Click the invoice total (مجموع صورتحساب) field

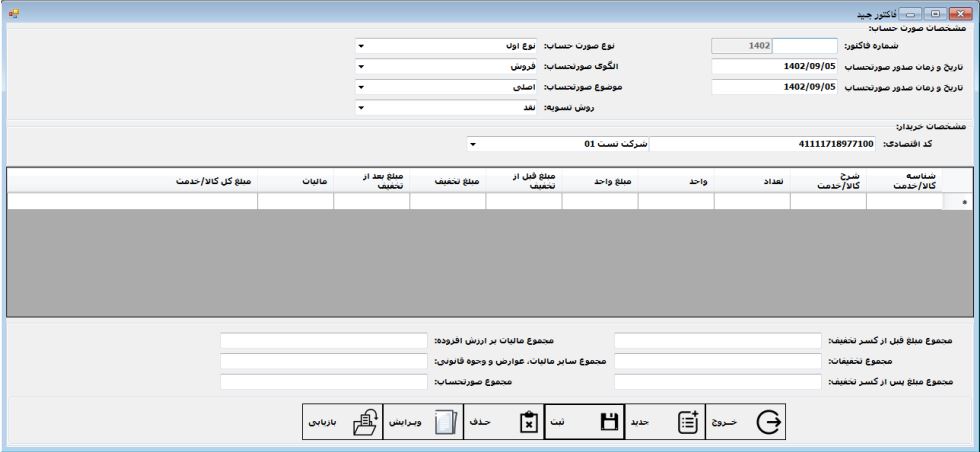tap(323, 382)
